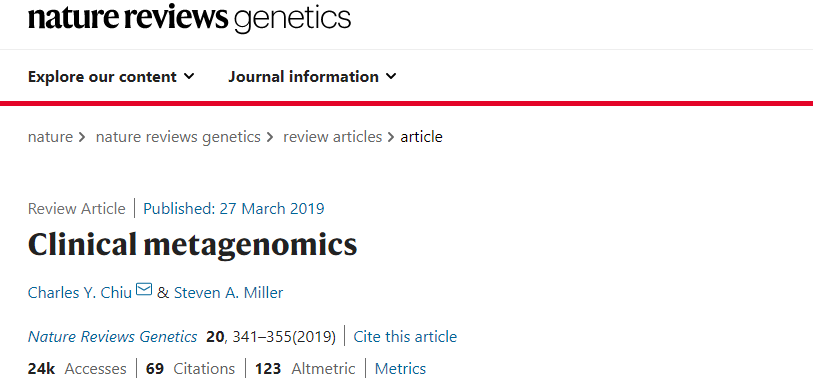
Task: Click the chevron next to Explore our content
Action: pyautogui.click(x=189, y=77)
